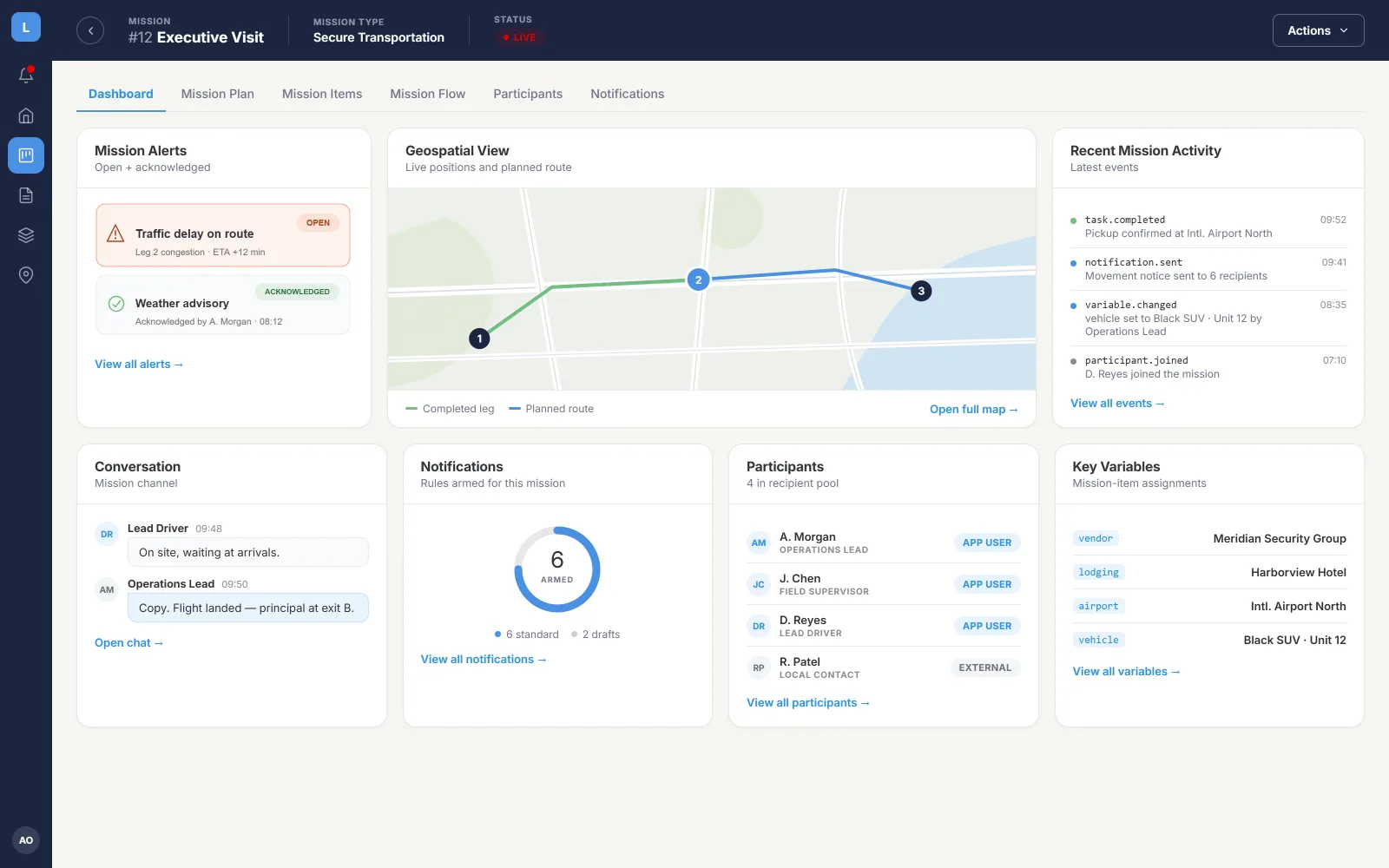This screenshot has height=868, width=1389.
Task: Open the location pin sidebar icon
Action: (26, 275)
